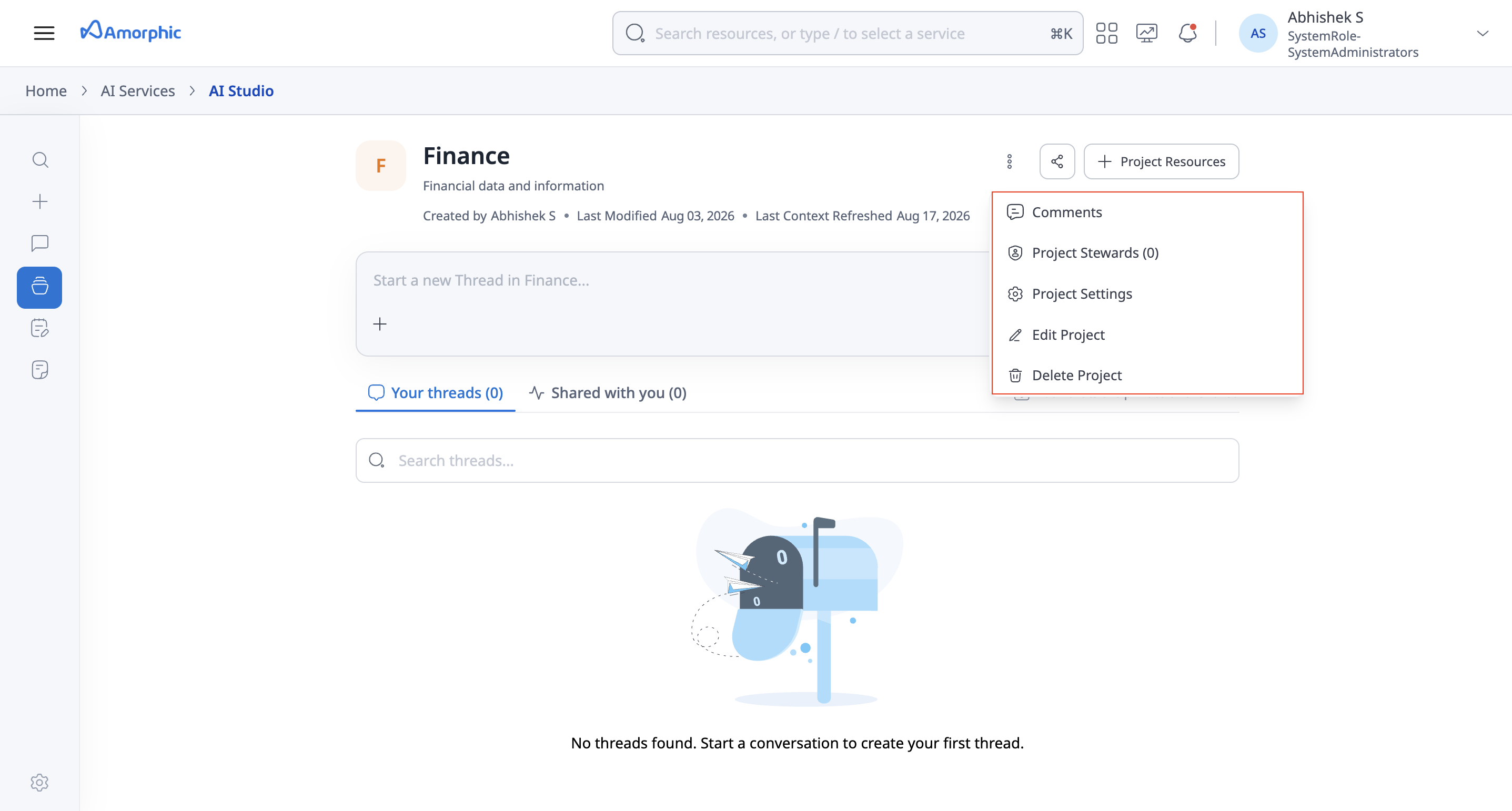
Task: Switch to Shared with you tab
Action: (x=608, y=392)
